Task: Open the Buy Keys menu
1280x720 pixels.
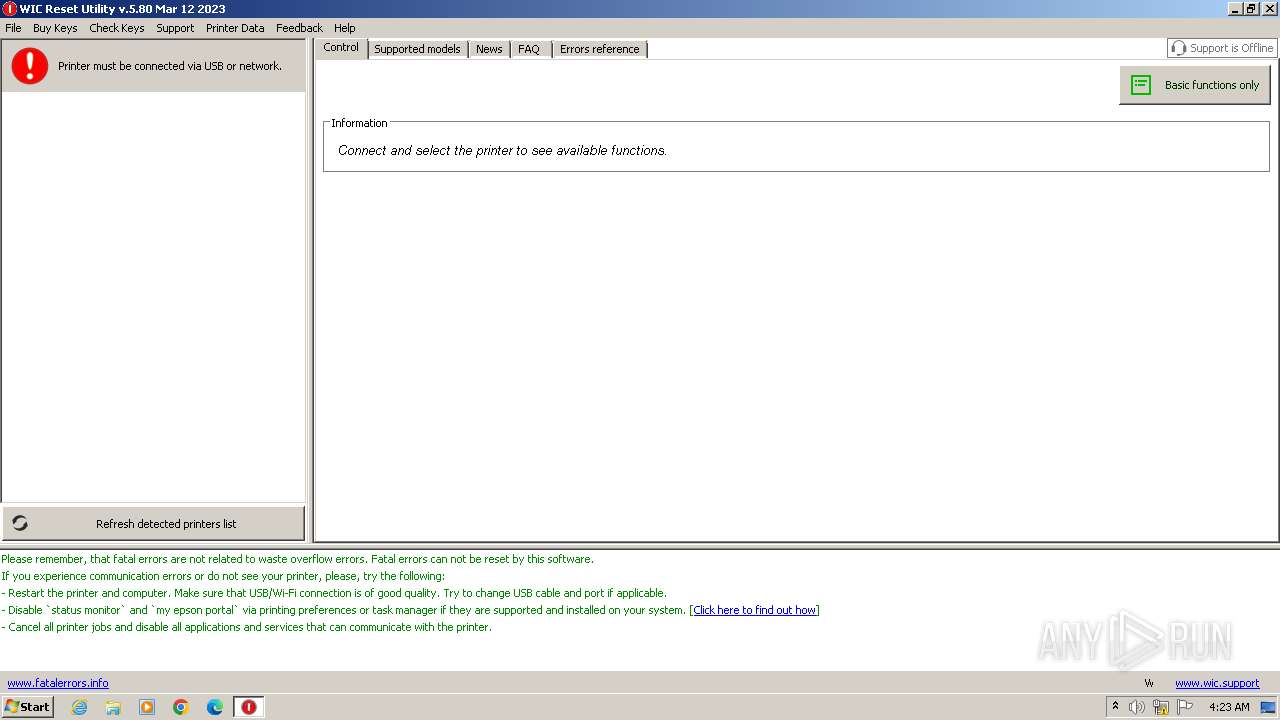Action: [55, 28]
